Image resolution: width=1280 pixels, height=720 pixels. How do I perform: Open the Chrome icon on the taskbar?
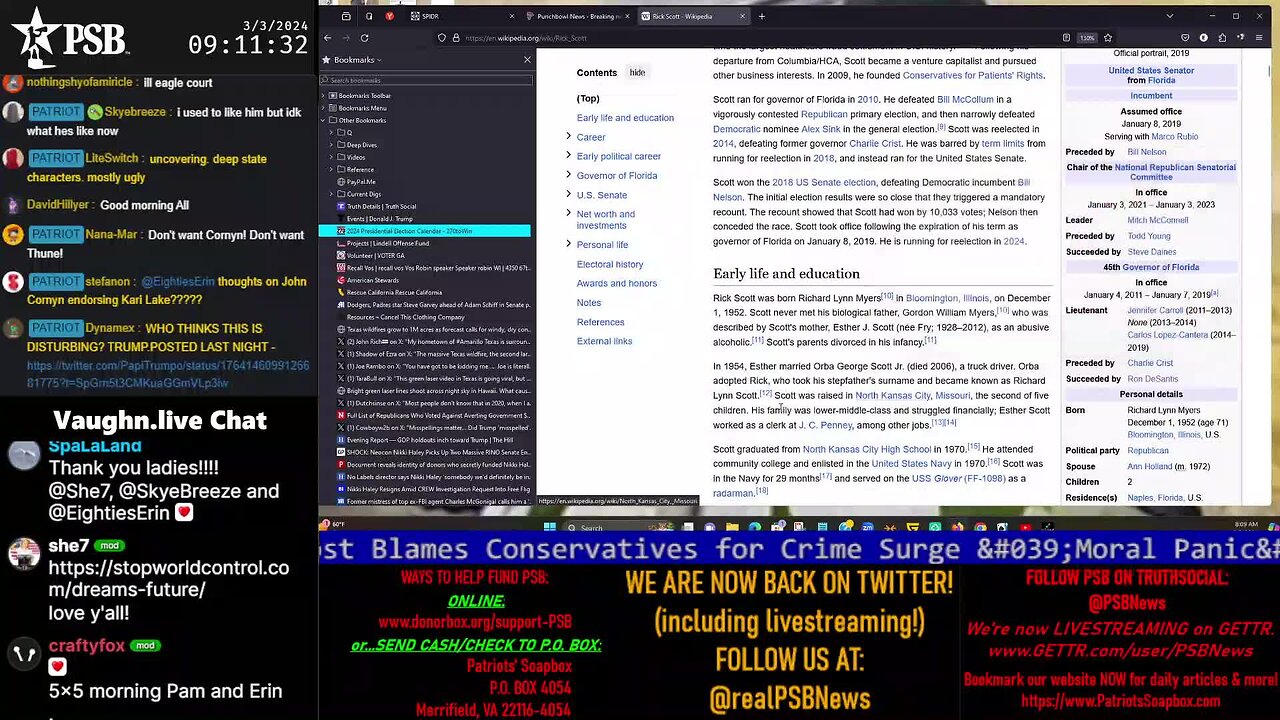point(980,527)
